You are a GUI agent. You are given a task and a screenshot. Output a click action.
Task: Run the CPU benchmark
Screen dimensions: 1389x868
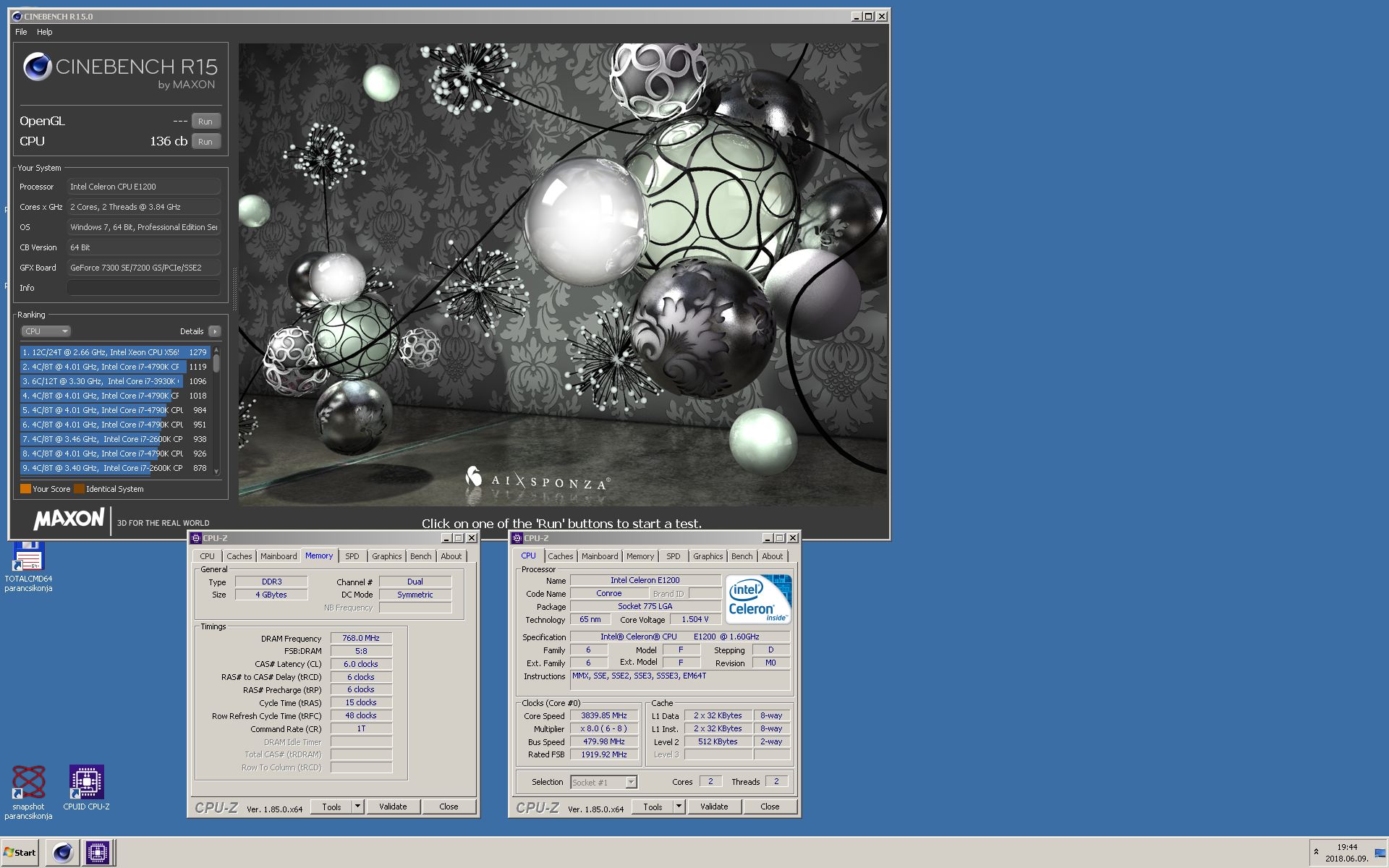(205, 142)
